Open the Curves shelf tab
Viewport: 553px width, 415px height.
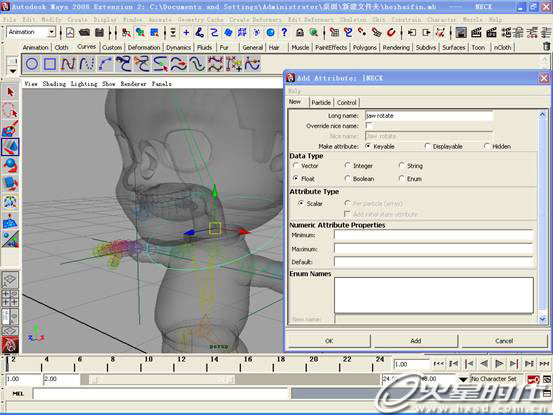tap(86, 47)
